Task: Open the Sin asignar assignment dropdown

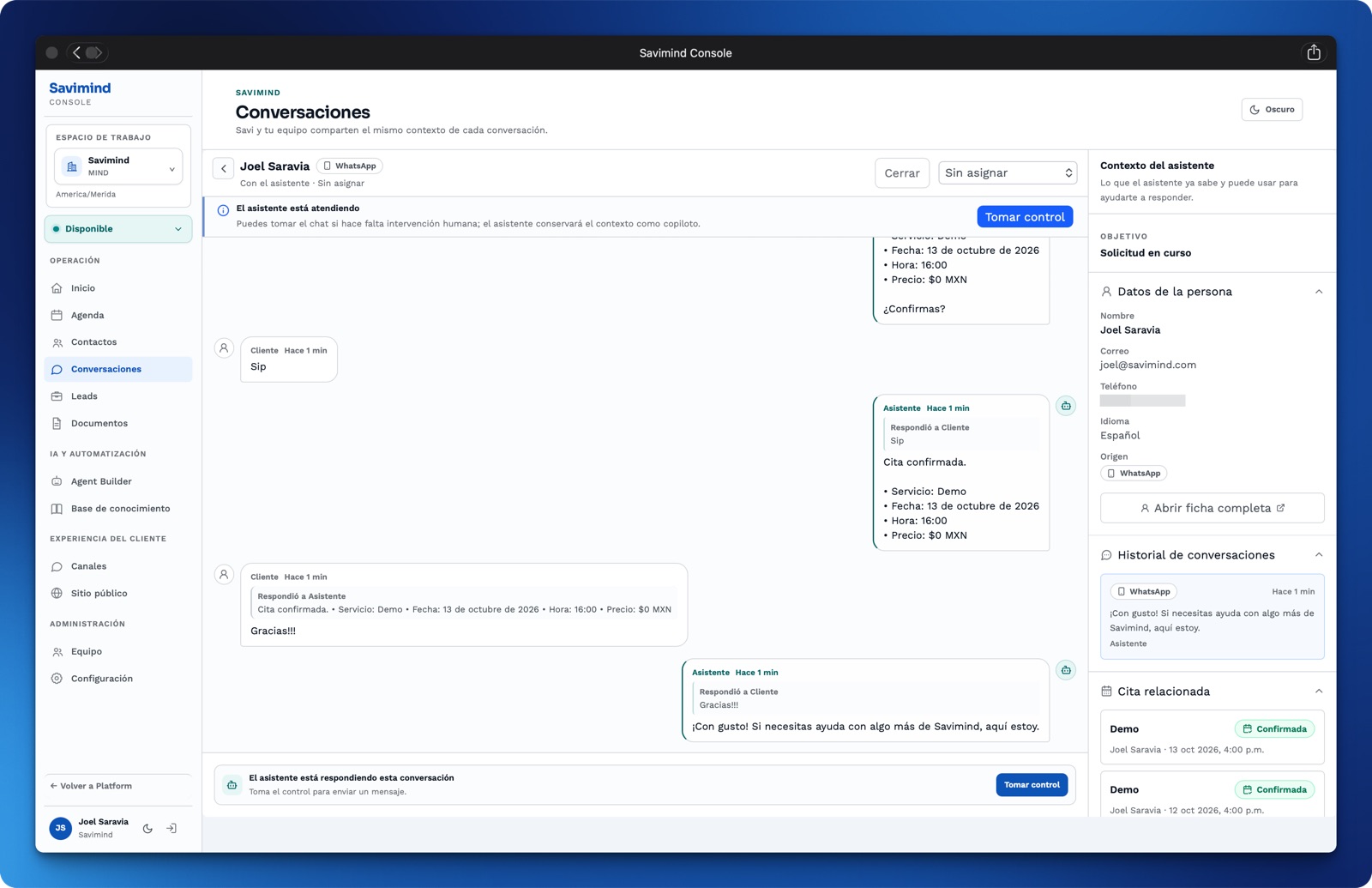Action: 1008,173
